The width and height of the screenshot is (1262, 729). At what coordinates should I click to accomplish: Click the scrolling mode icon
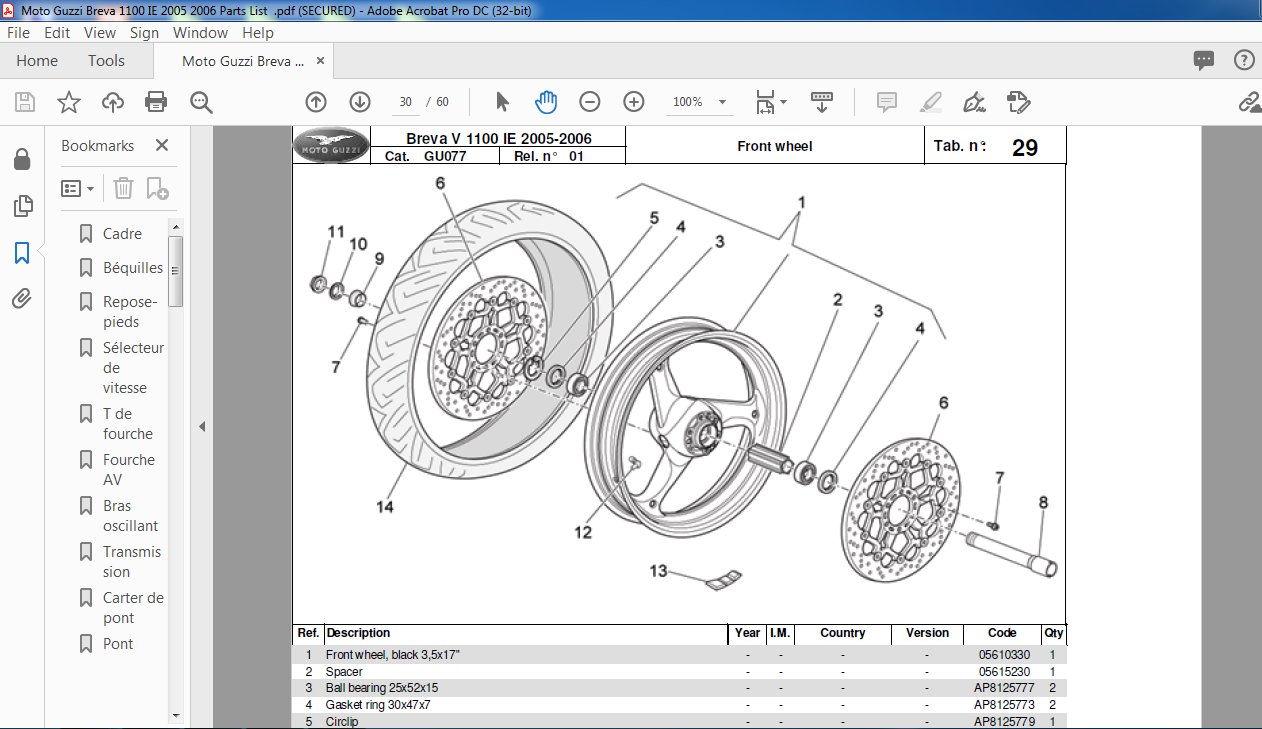[x=822, y=102]
